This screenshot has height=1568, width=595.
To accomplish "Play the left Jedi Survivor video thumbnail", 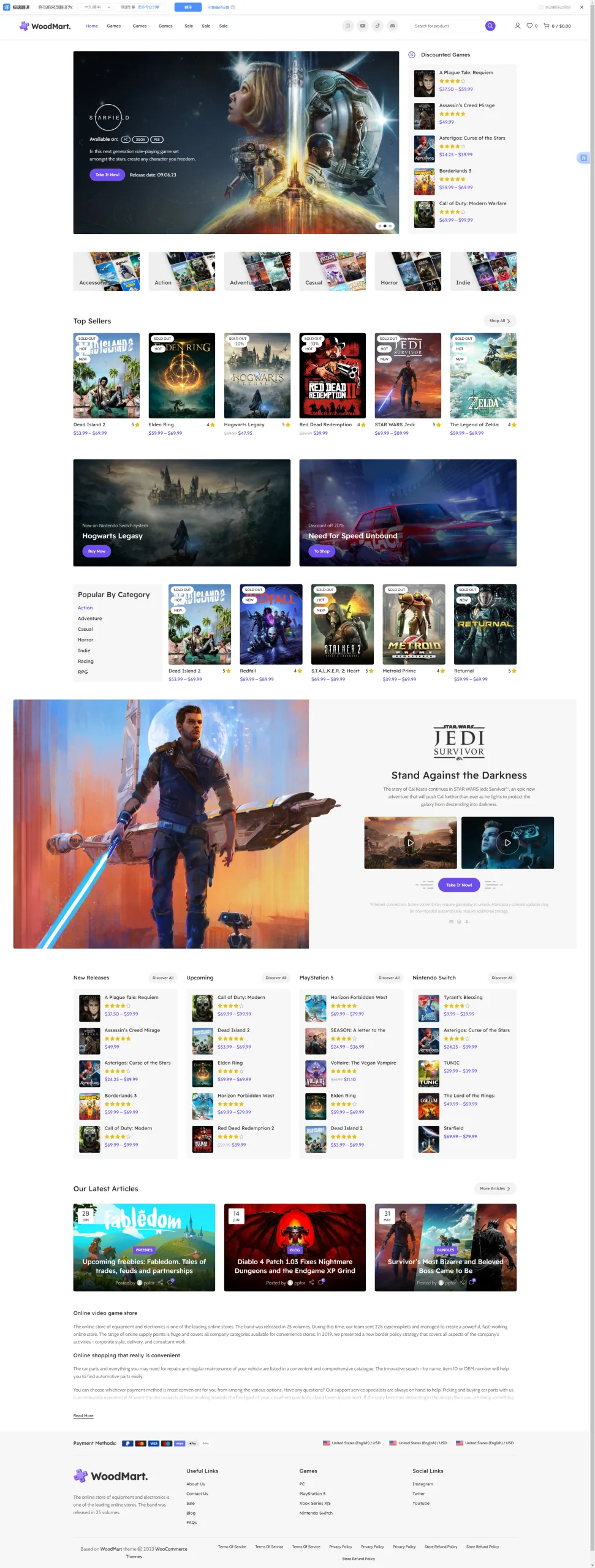I will tap(411, 843).
